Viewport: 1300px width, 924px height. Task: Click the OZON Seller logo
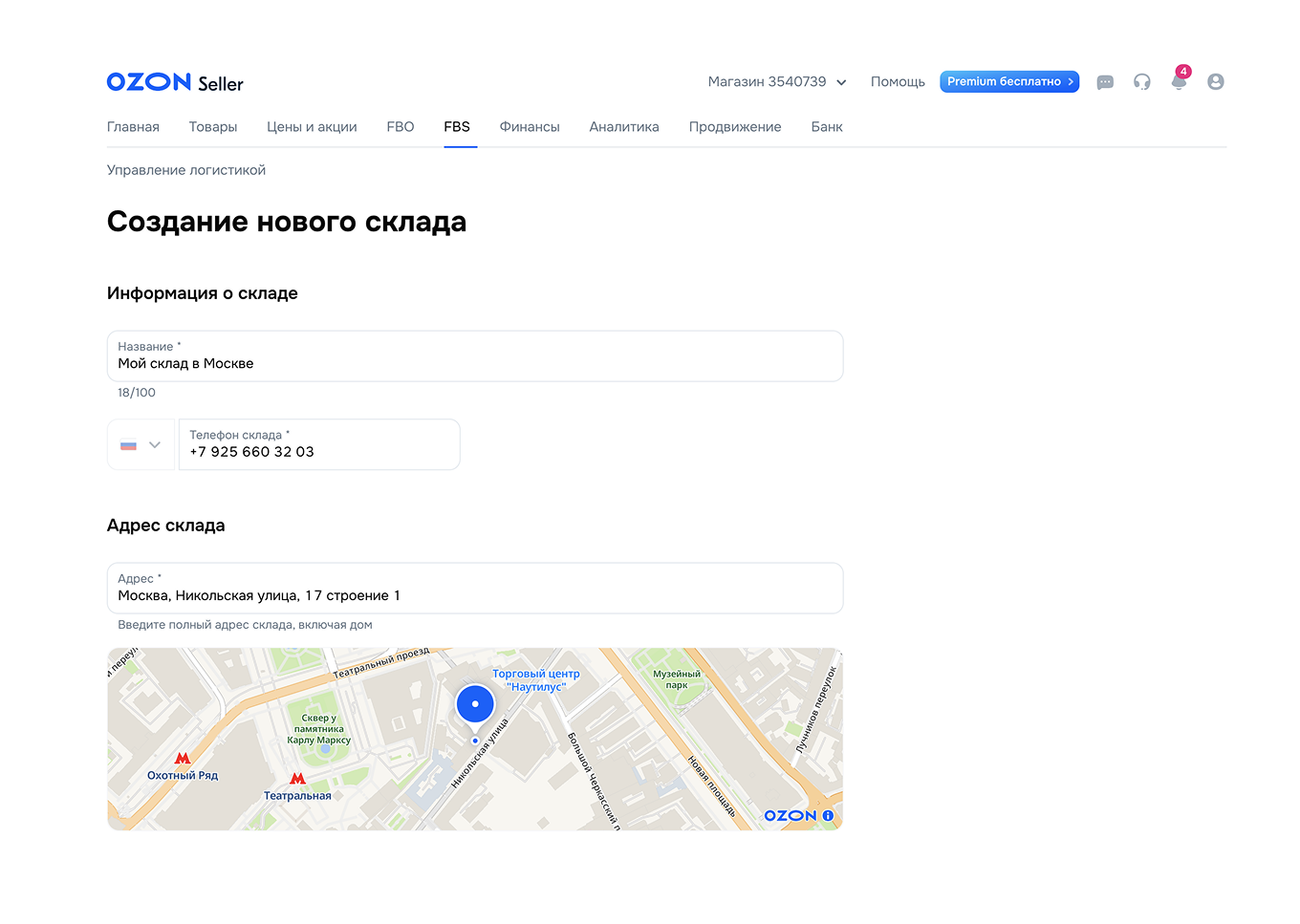(x=174, y=82)
